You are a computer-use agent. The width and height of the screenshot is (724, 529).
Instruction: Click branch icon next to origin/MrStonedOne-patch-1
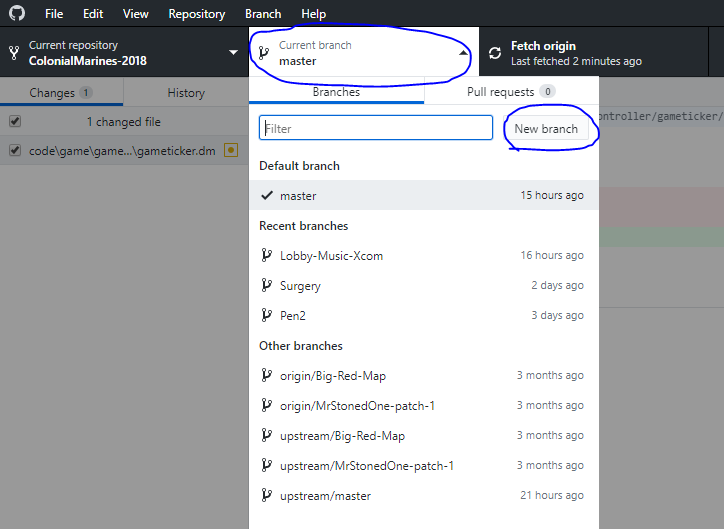point(266,405)
